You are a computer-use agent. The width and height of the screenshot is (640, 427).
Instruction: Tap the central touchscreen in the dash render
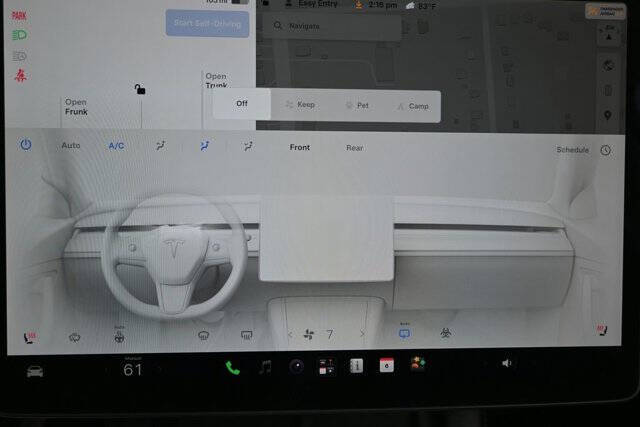point(327,239)
